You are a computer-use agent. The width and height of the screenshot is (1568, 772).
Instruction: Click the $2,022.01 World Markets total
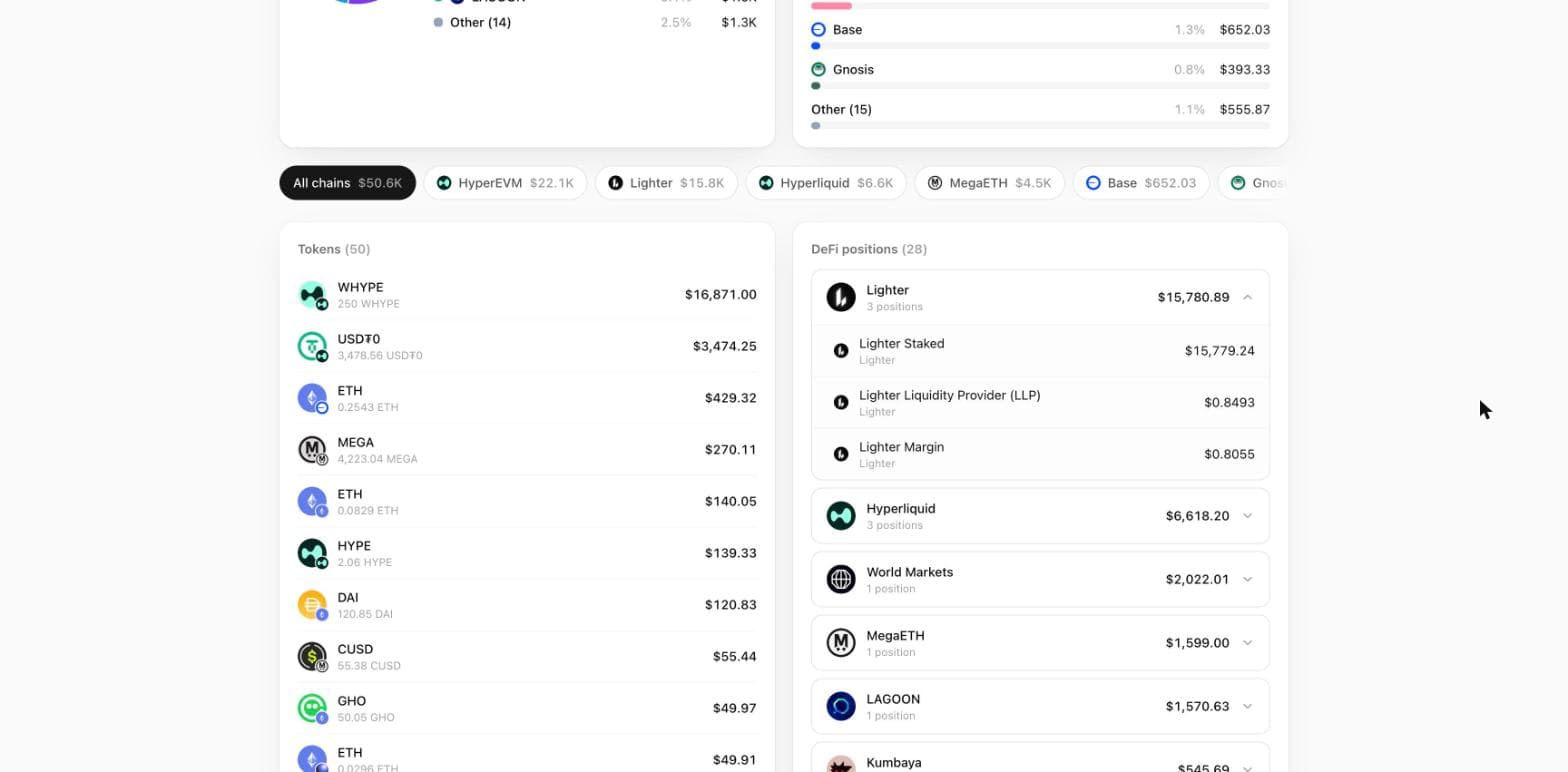tap(1197, 579)
